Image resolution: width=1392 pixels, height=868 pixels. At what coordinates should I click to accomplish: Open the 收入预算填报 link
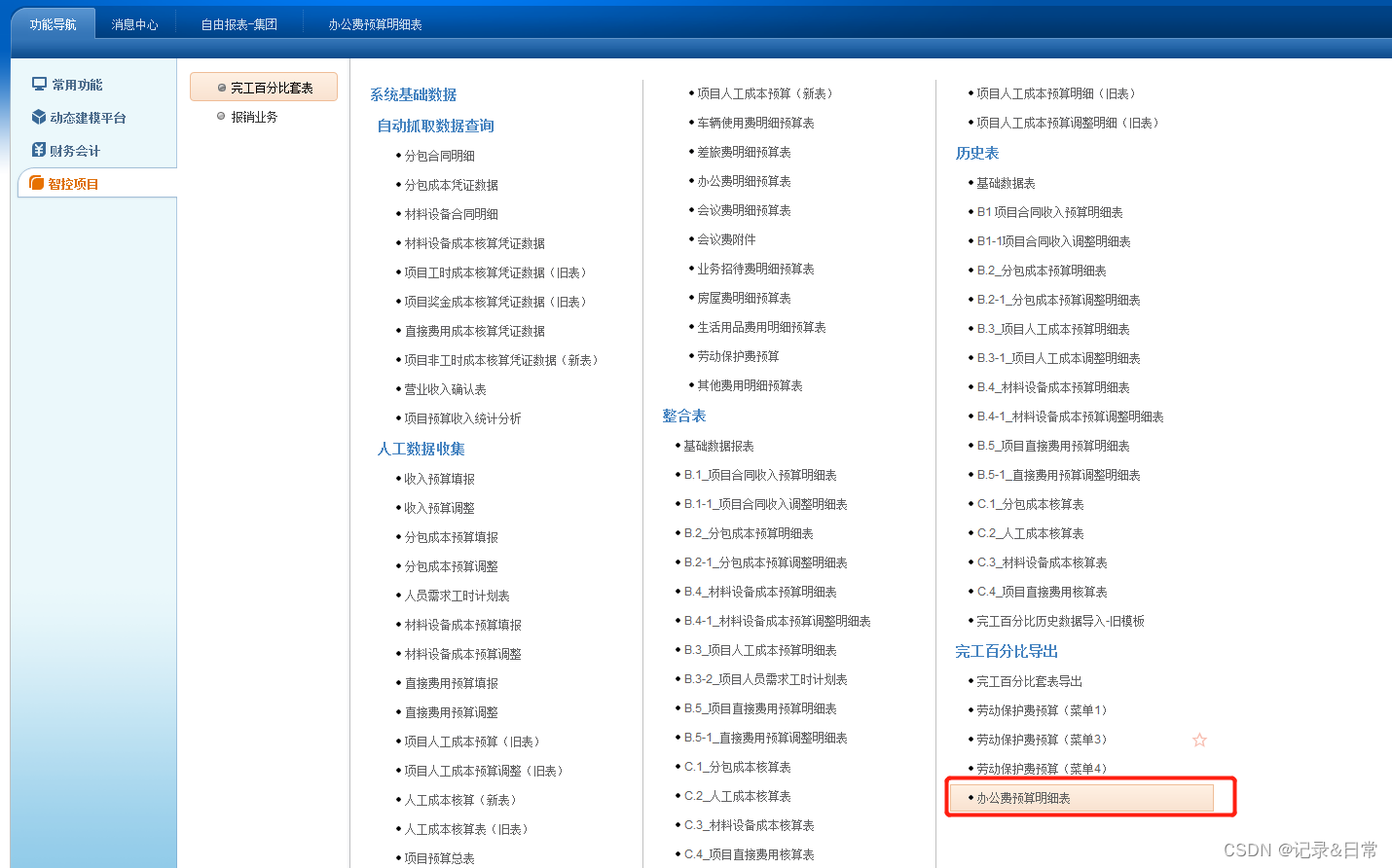pos(439,479)
